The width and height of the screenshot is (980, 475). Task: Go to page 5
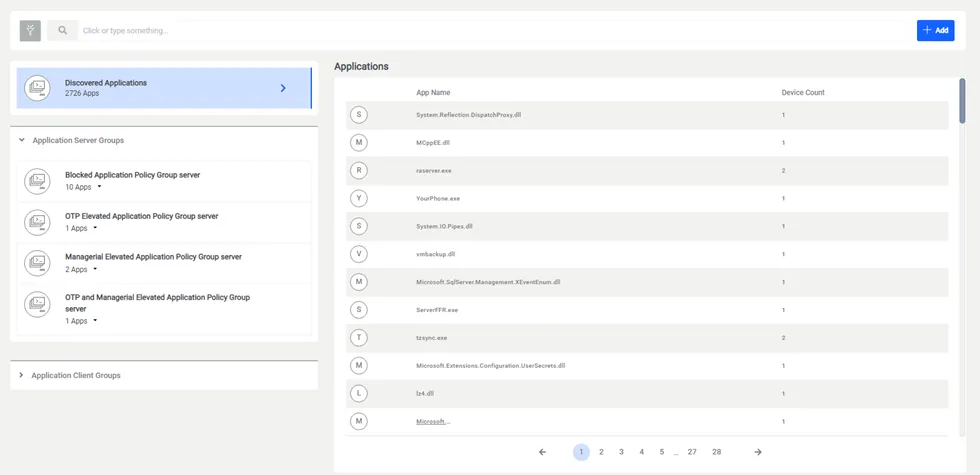[661, 452]
